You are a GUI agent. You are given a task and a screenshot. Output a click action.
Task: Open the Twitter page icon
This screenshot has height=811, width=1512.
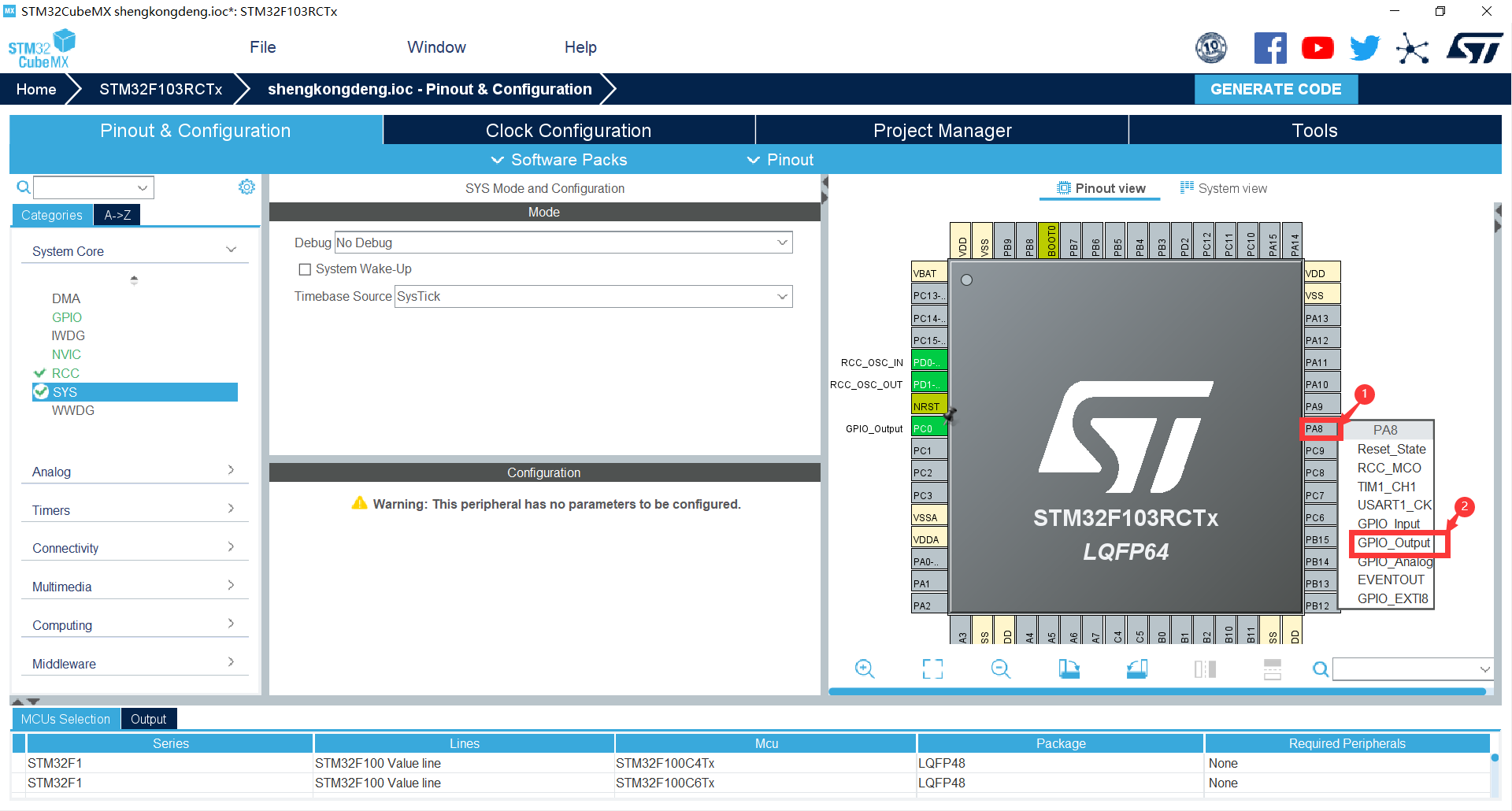1365,47
